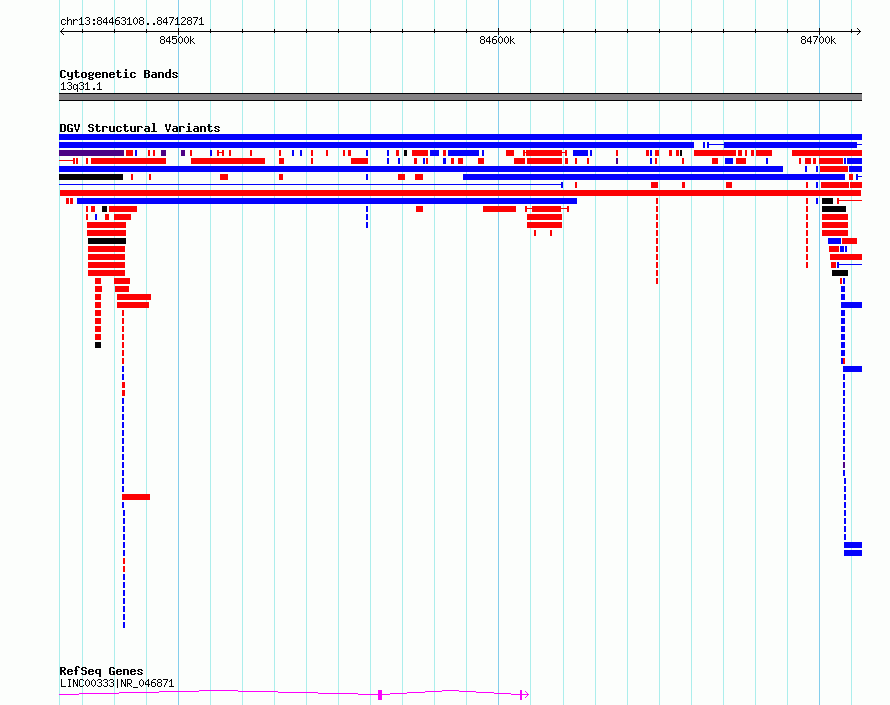Click the chr13:84463108..84712871 coordinate label
Viewport: 890px width, 705px height.
[132, 21]
